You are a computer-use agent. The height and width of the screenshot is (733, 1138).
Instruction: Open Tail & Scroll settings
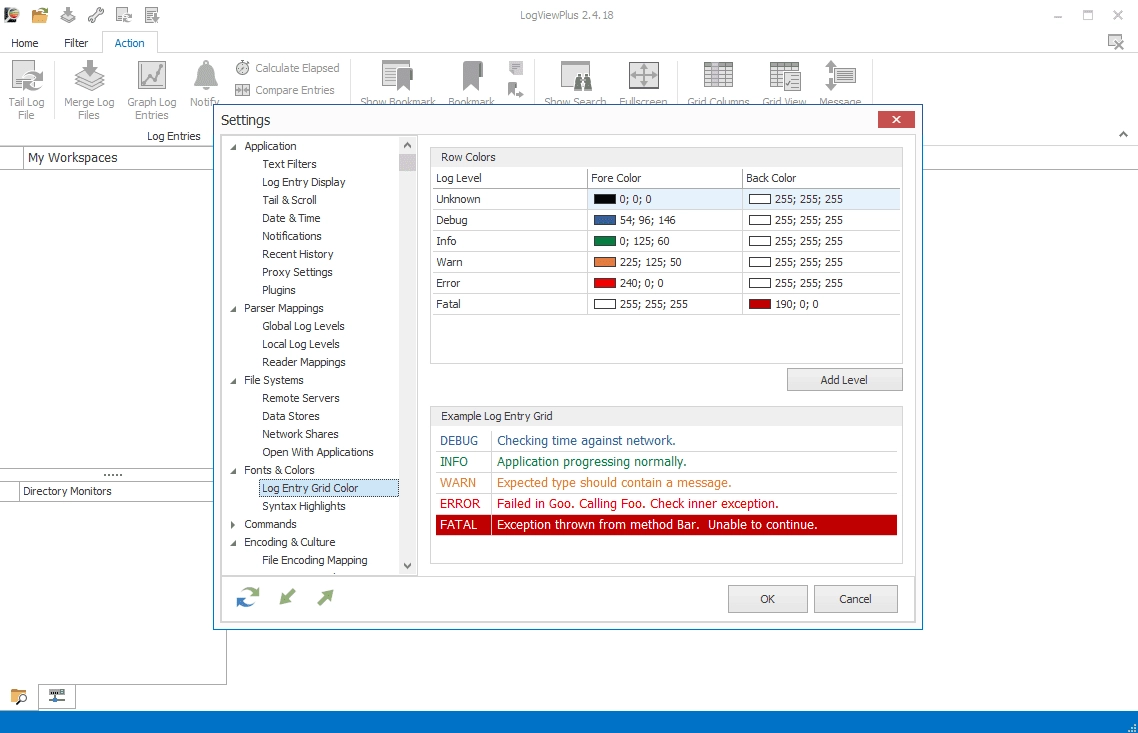click(x=289, y=200)
